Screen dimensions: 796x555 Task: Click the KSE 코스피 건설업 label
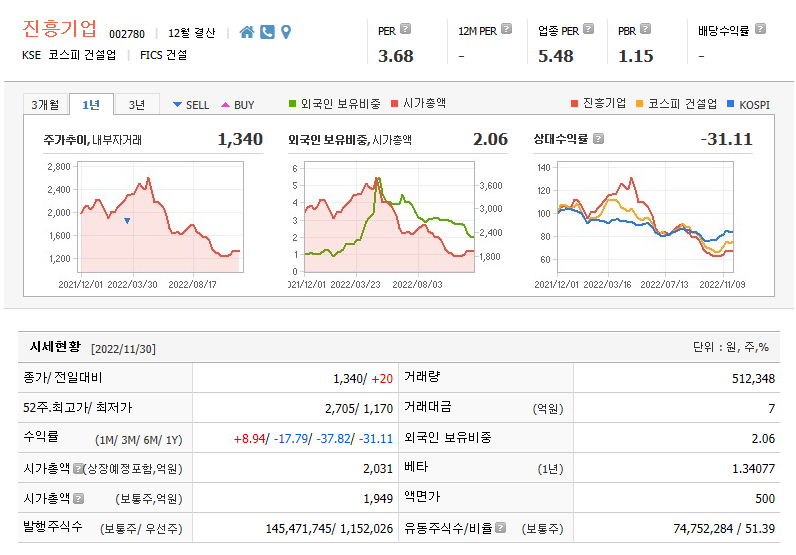(69, 55)
